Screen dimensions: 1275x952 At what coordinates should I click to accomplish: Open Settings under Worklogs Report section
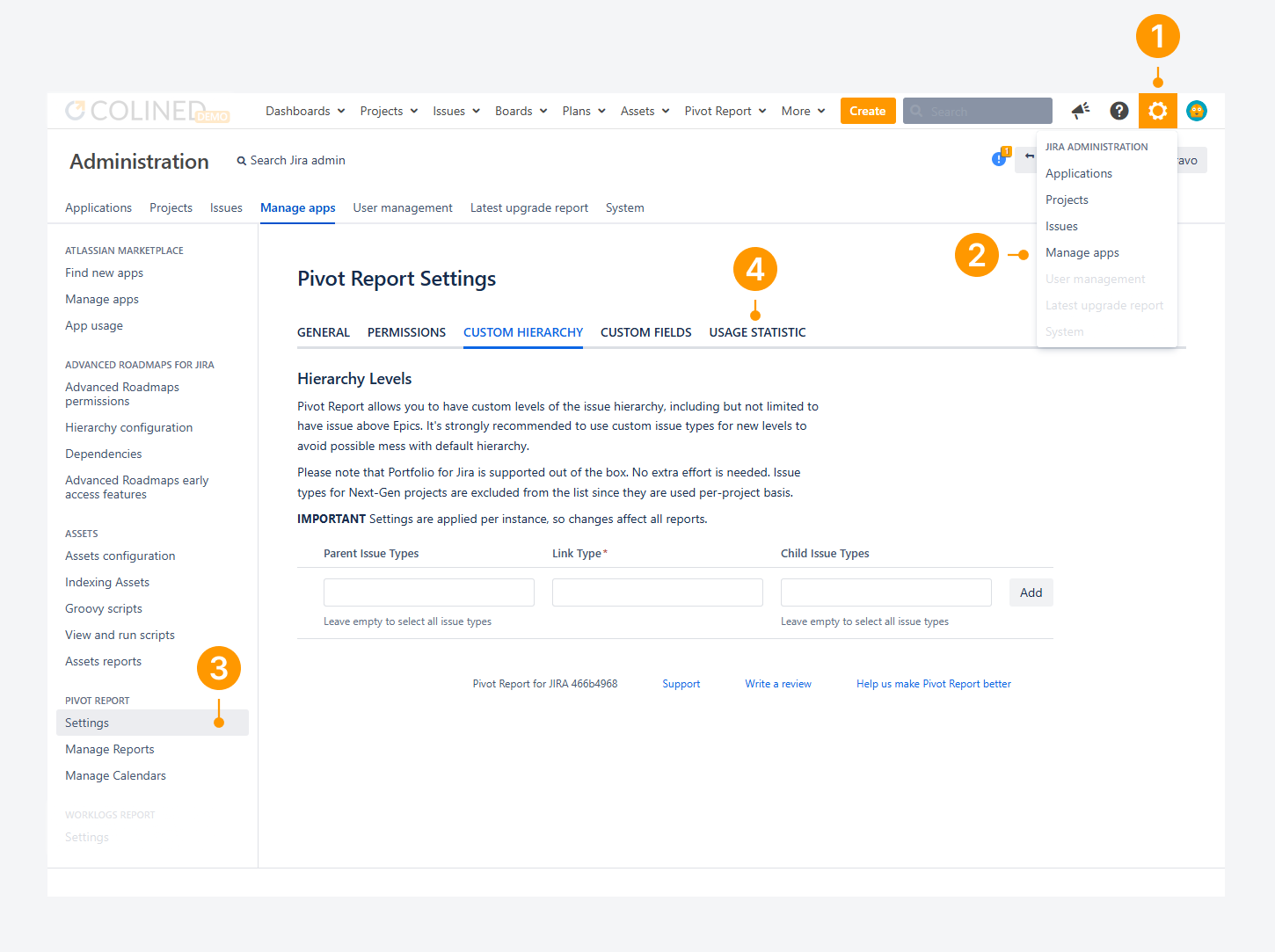pyautogui.click(x=87, y=837)
